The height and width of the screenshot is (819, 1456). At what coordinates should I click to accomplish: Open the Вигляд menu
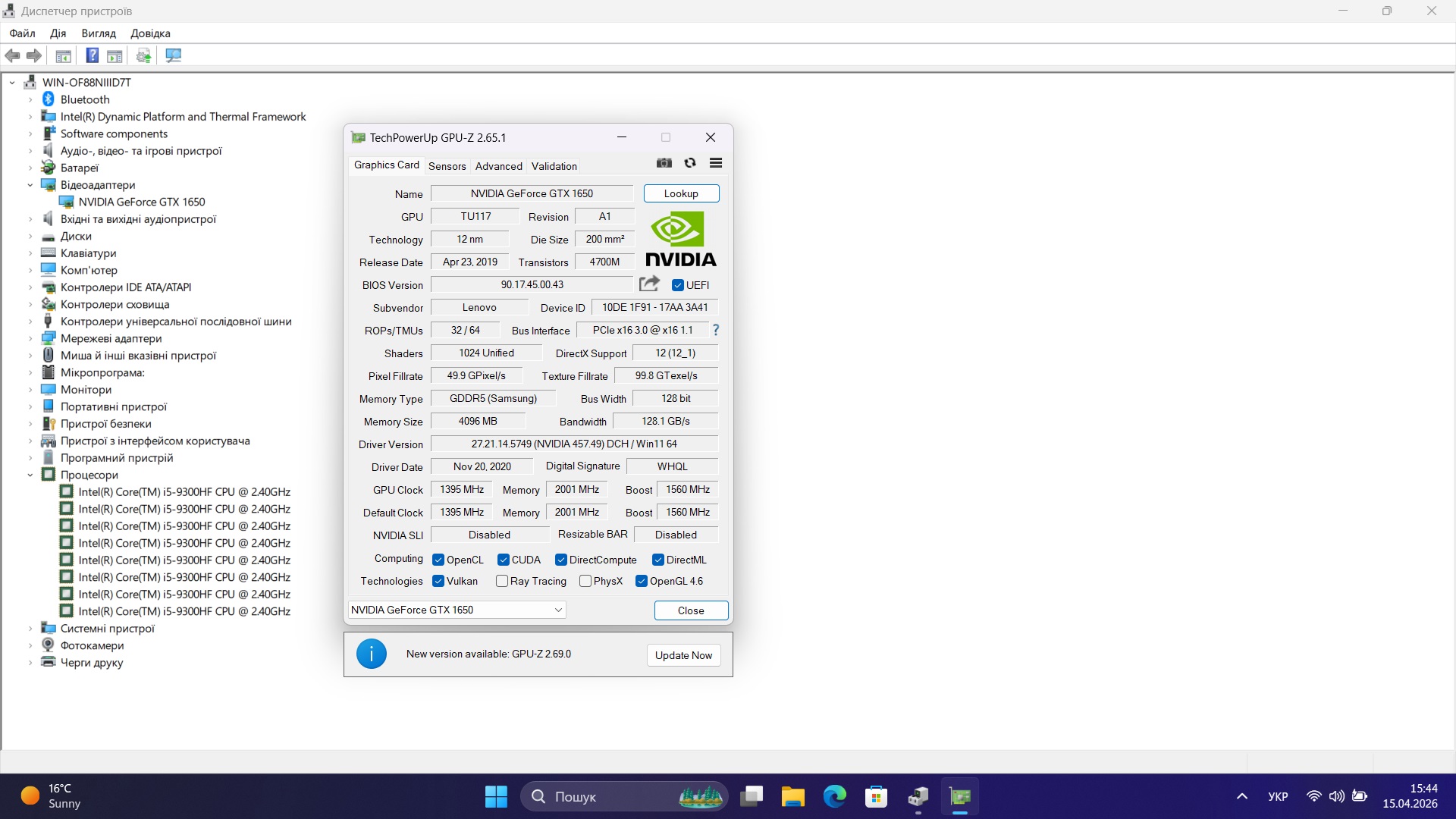pyautogui.click(x=99, y=33)
